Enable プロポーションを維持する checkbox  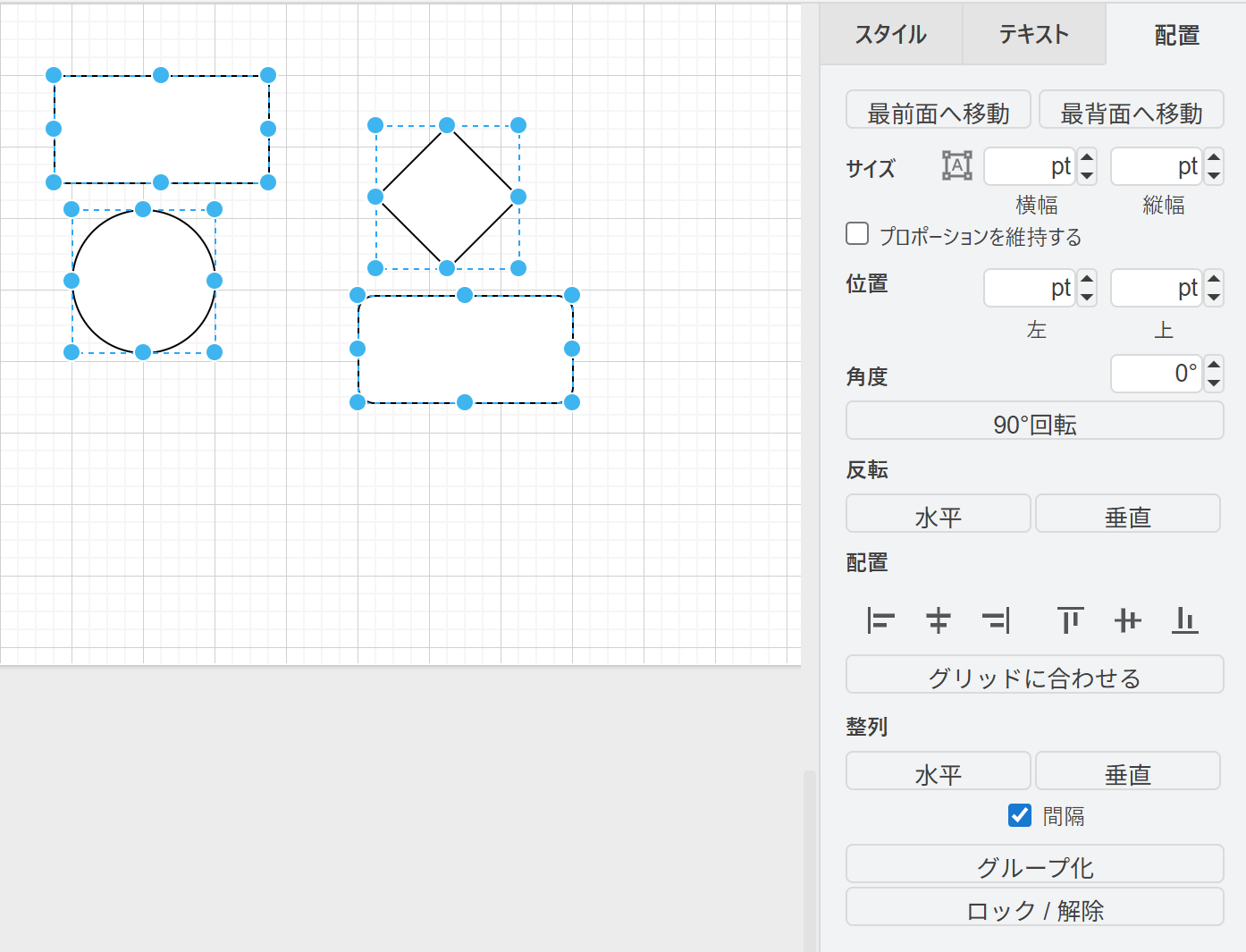[x=857, y=234]
